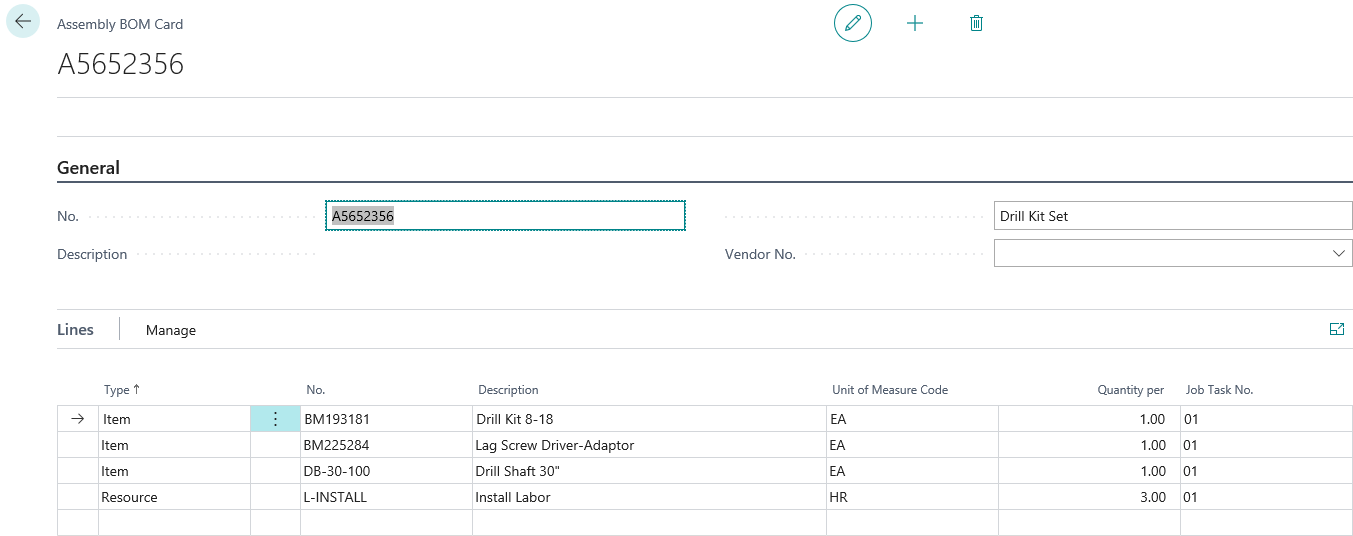Viewport: 1353px width, 536px height.
Task: Click the Drill Kit Set description field
Action: tap(1172, 216)
